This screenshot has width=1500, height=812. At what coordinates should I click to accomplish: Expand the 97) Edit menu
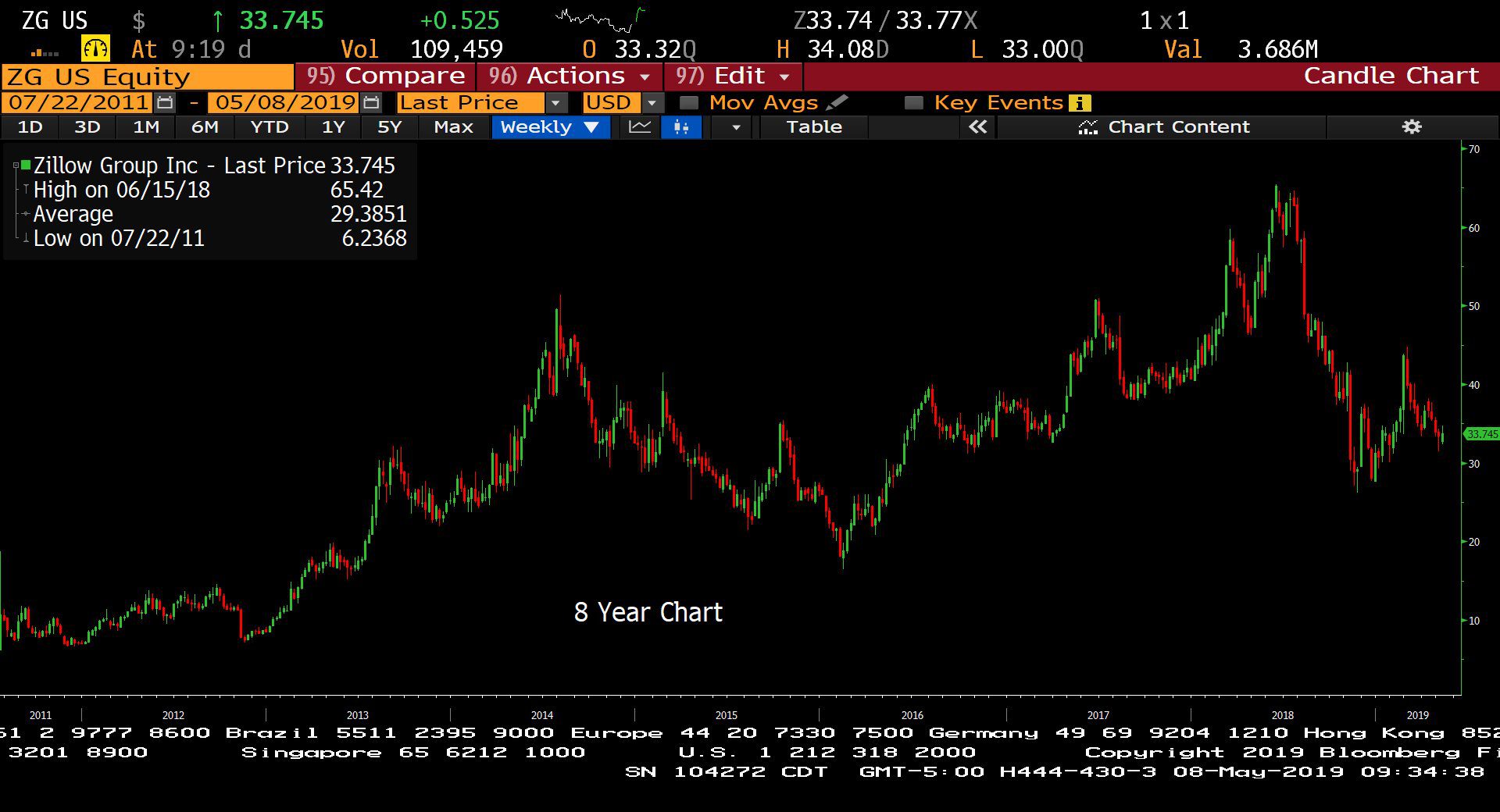[x=734, y=76]
